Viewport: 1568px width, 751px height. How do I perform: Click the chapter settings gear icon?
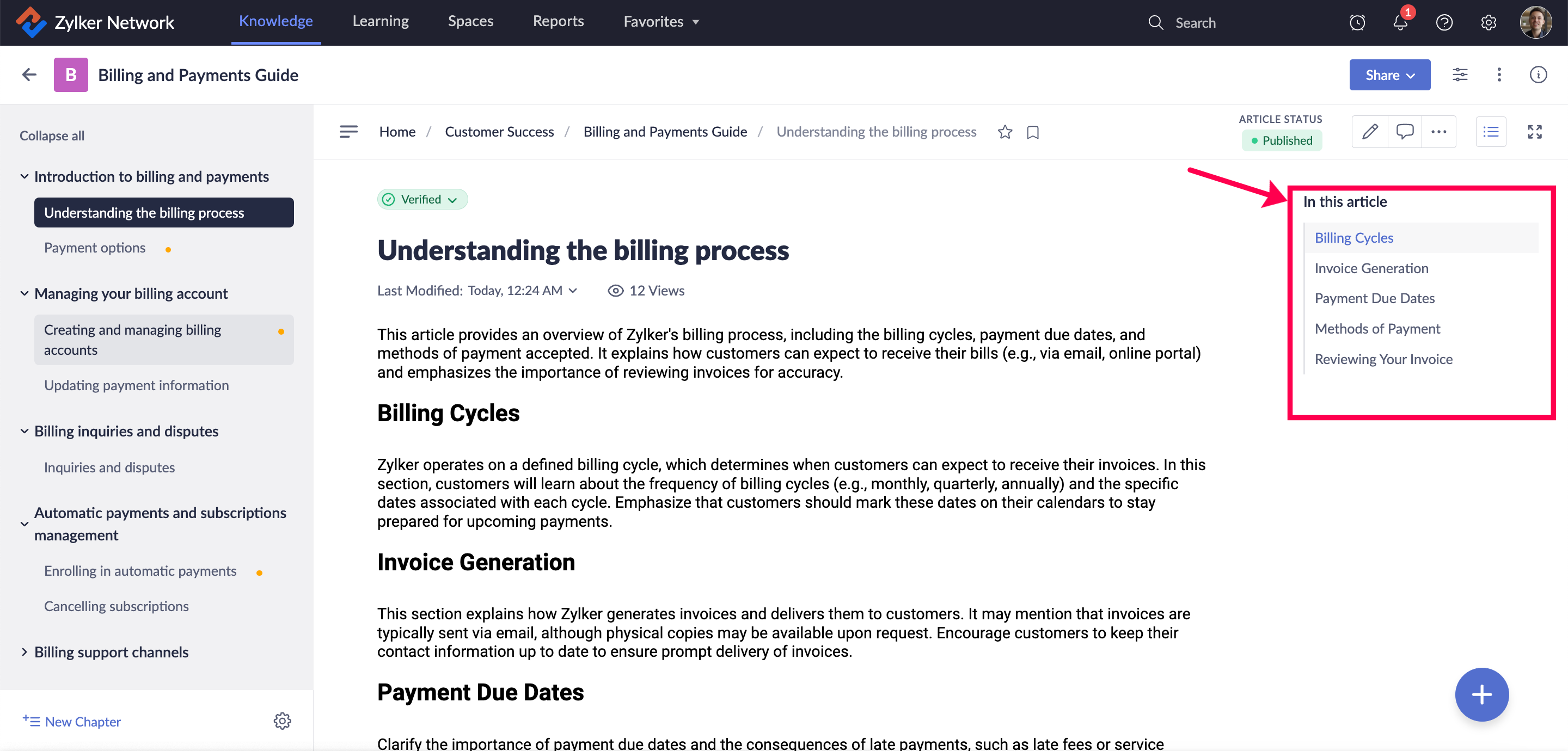click(282, 721)
